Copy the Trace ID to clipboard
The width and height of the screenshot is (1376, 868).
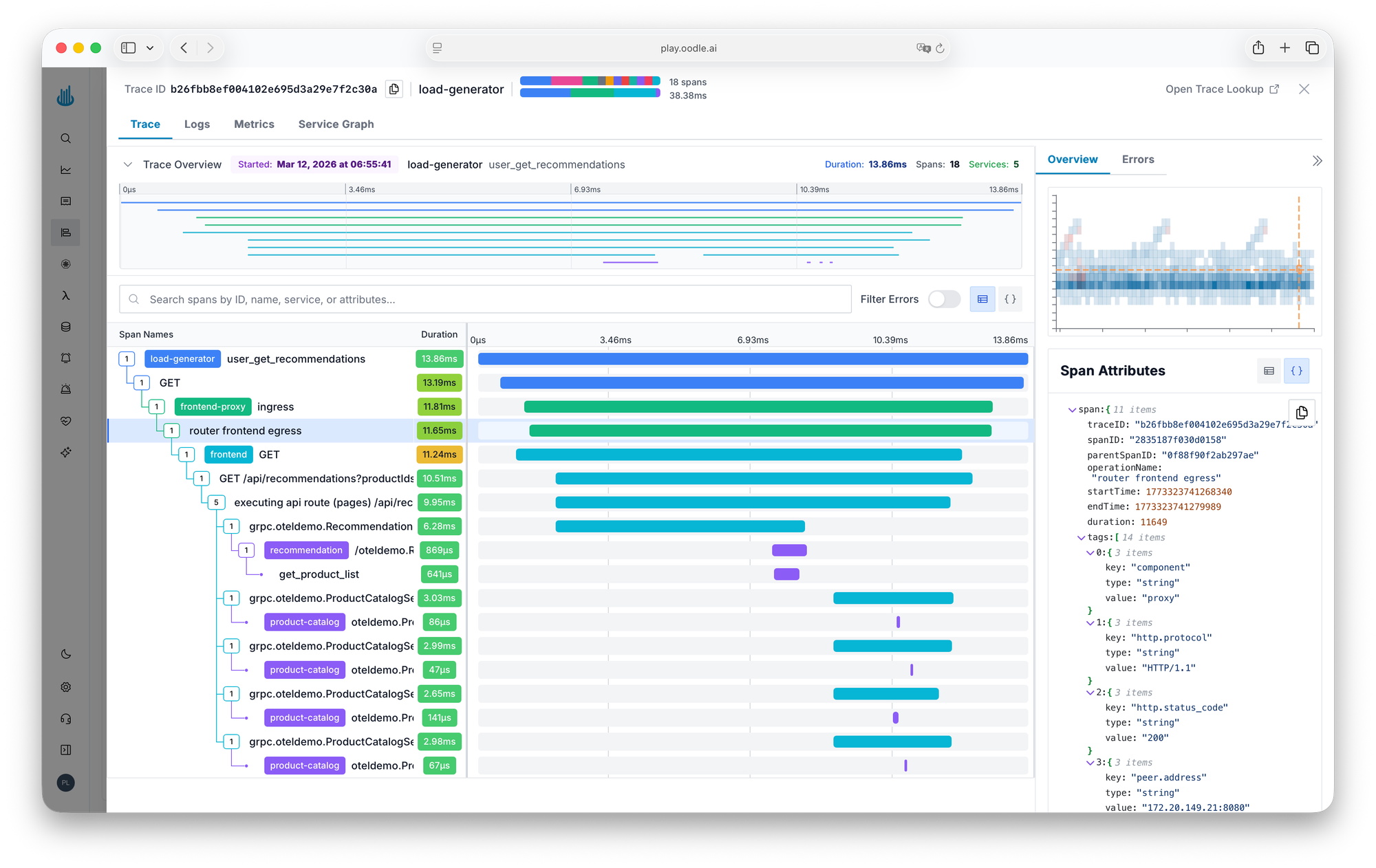[x=394, y=89]
